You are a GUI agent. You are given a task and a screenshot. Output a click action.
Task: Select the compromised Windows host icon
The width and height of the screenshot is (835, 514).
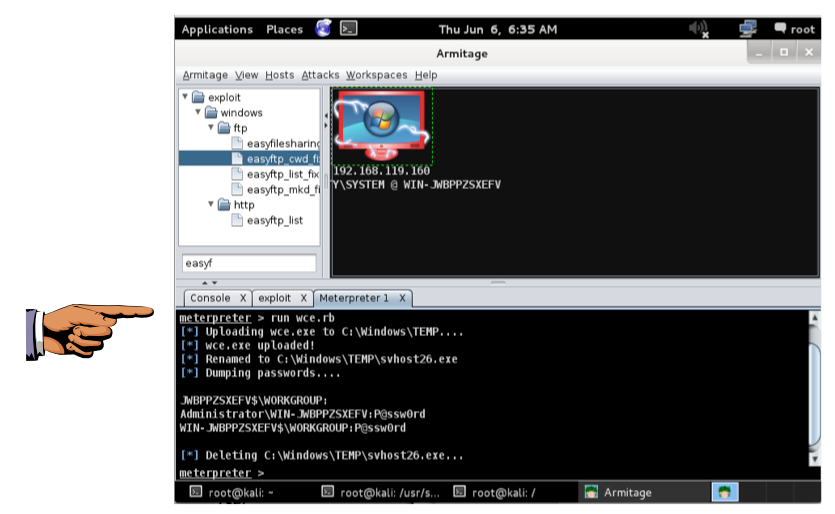[381, 126]
